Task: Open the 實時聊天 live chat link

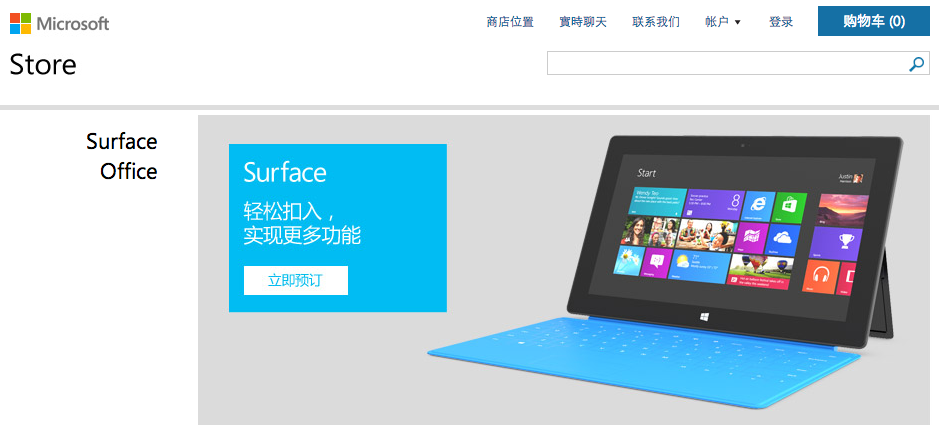Action: 583,22
